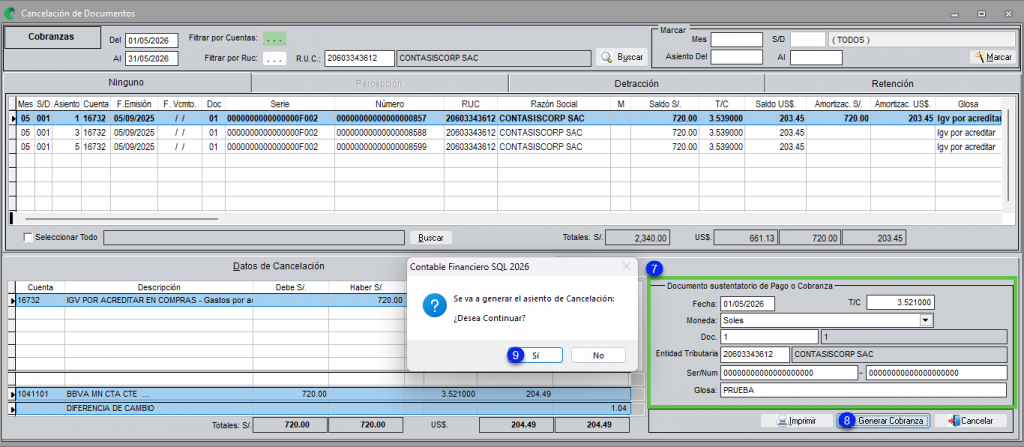Maximize the Cancelación de Documentos window
This screenshot has width=1024, height=447.
pos(982,13)
